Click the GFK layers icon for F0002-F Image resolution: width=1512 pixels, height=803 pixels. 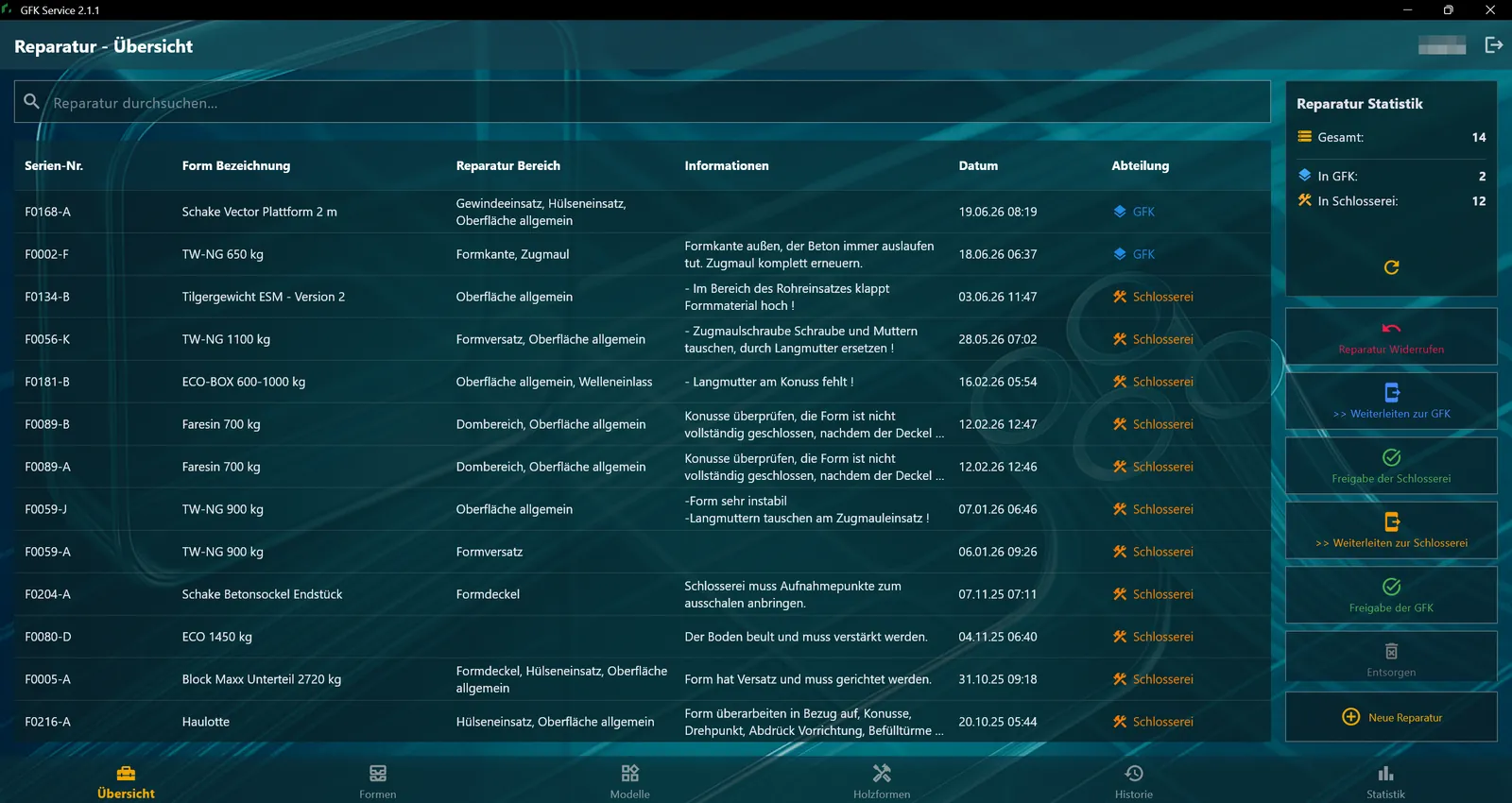point(1120,254)
